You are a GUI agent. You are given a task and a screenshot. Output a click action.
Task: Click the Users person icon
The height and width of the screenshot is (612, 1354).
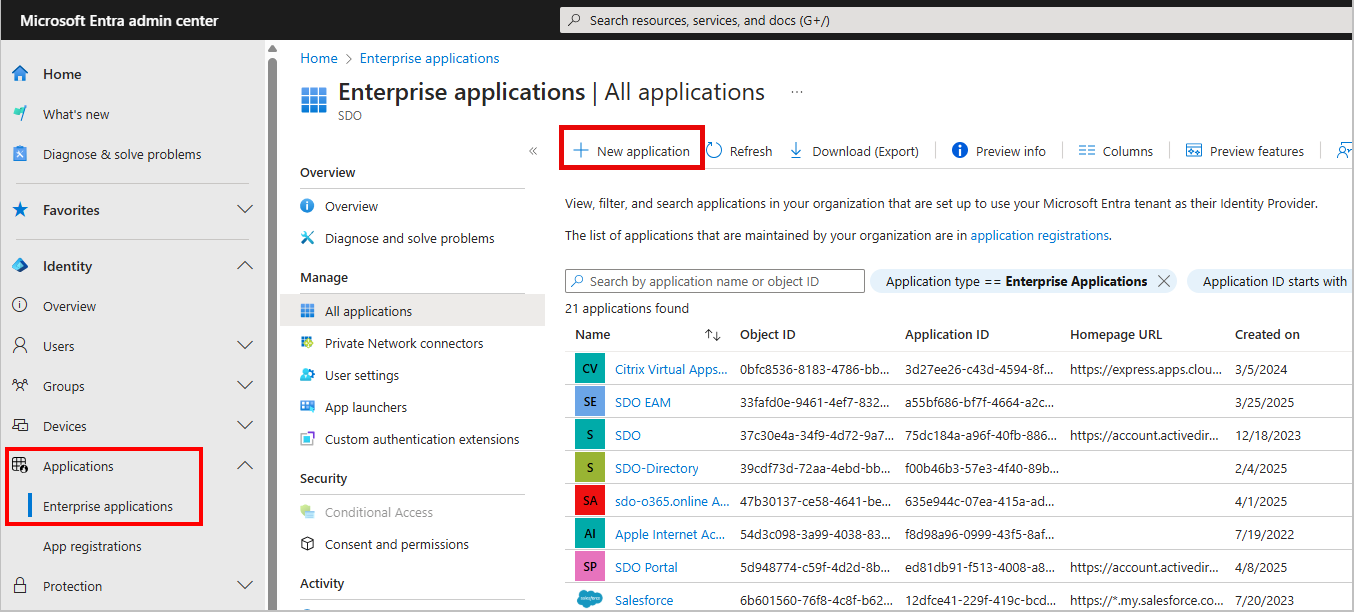click(x=20, y=346)
